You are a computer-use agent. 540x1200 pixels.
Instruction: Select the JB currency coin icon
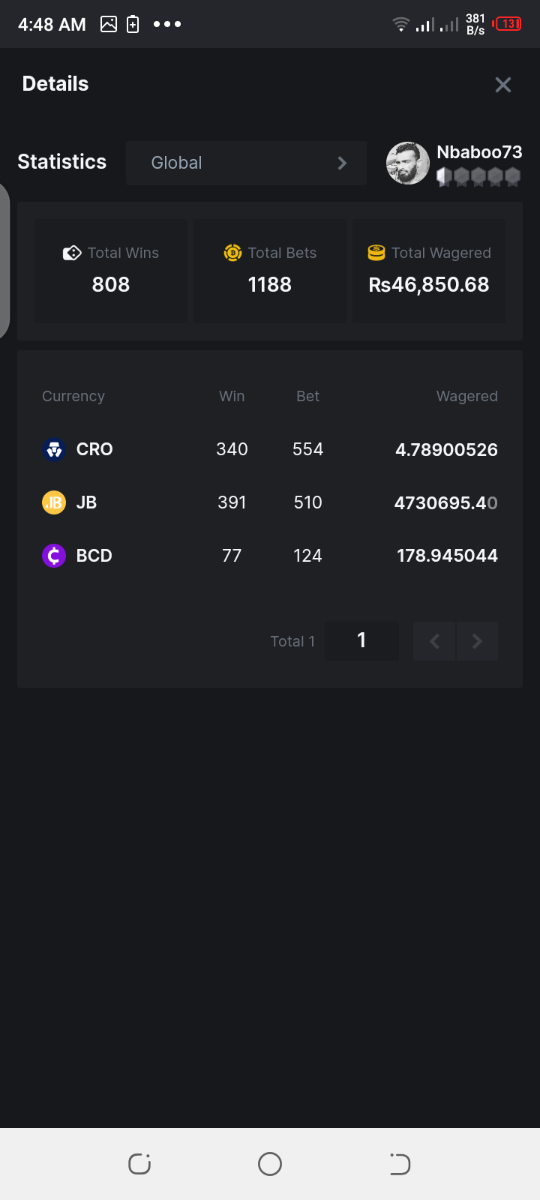pyautogui.click(x=54, y=502)
